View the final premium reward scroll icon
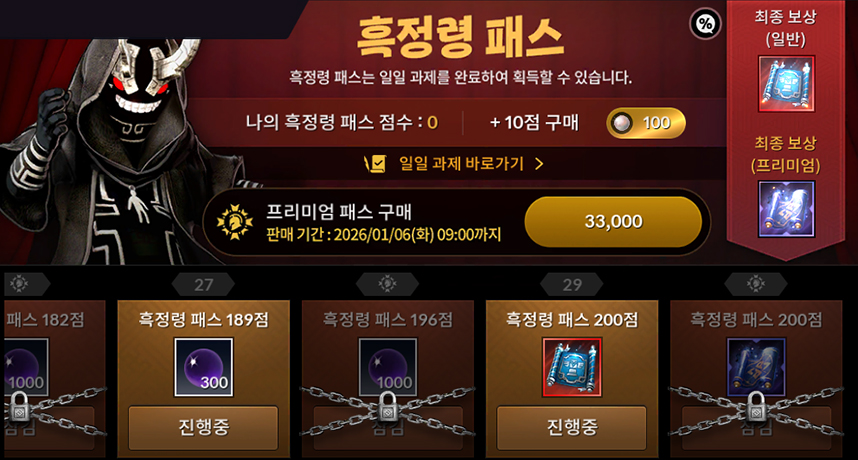Image resolution: width=858 pixels, height=460 pixels. 786,209
